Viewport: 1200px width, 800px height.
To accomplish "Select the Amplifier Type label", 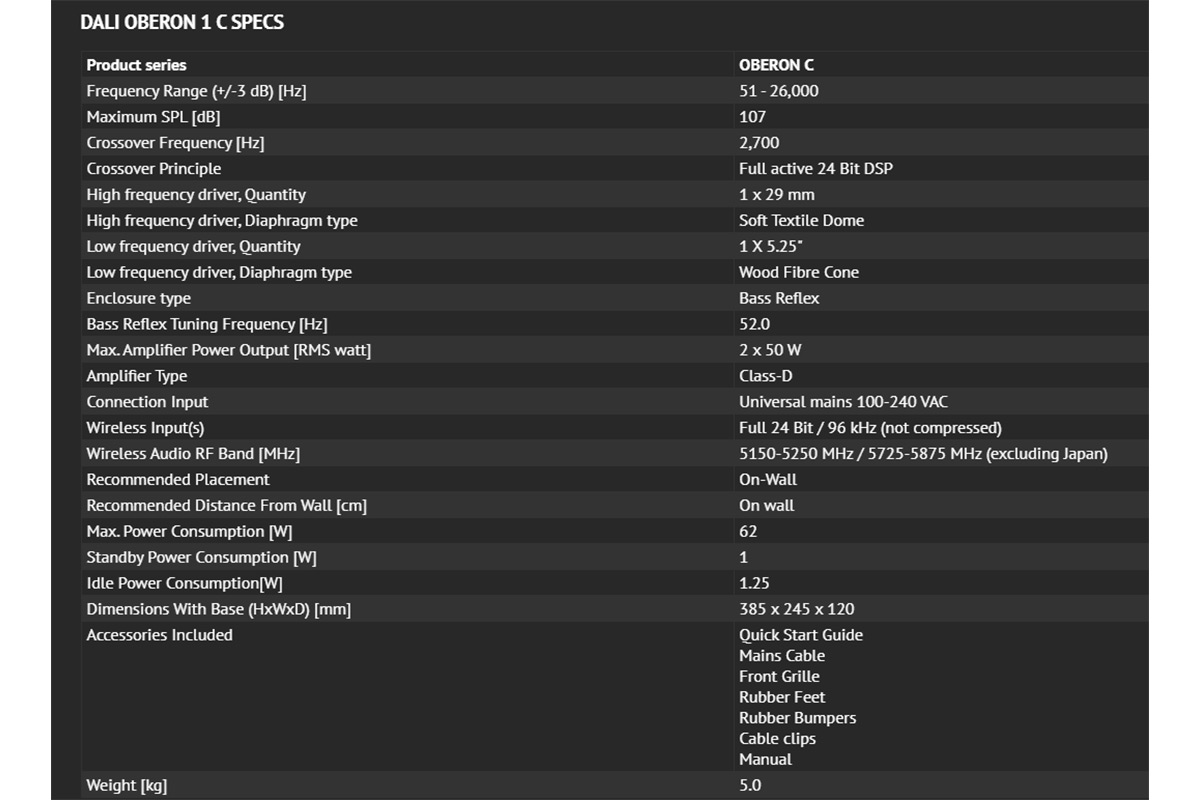I will [x=137, y=376].
